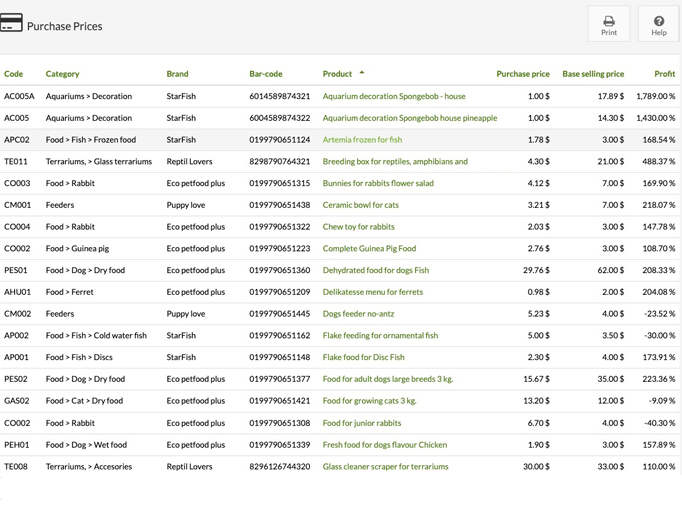Click category Food > Fish > Cold water fish
Viewport: 682px width, 518px height.
(96, 335)
